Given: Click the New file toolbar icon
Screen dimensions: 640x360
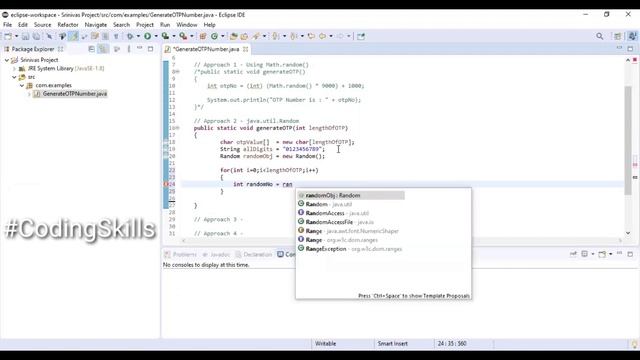Looking at the screenshot, I should tap(8, 36).
